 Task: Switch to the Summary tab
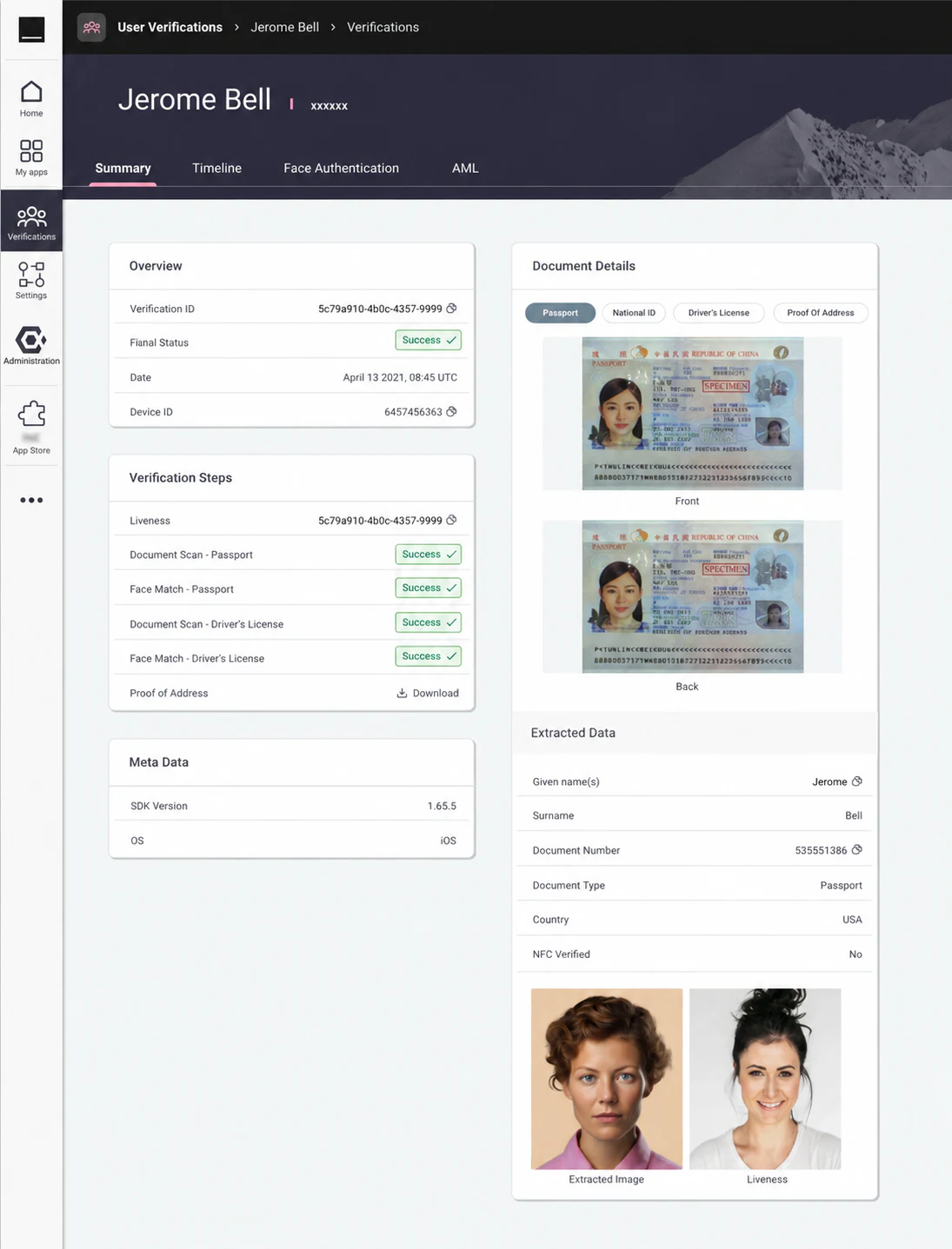(x=123, y=168)
